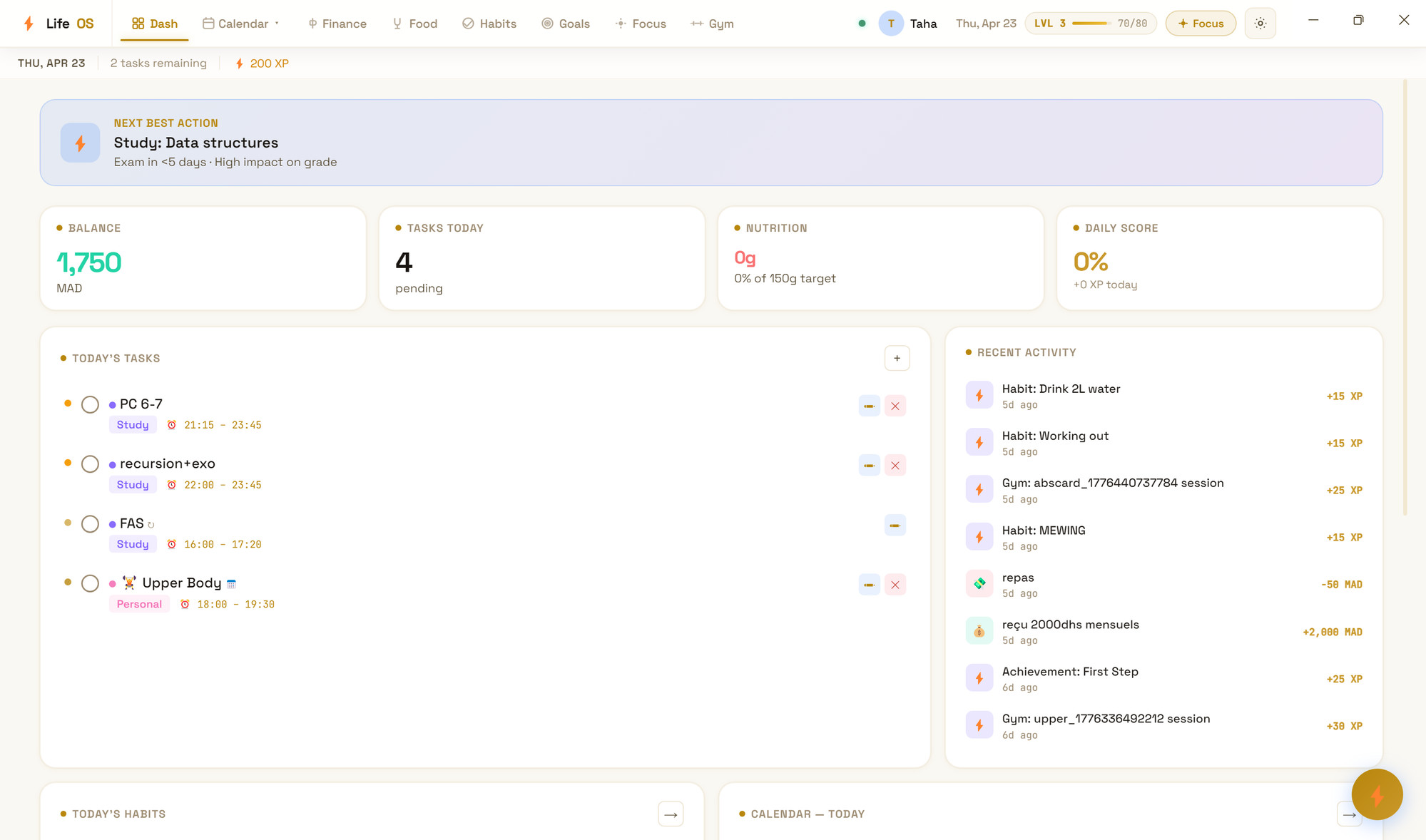The image size is (1426, 840).
Task: Mark the Upper Body task complete
Action: point(90,583)
